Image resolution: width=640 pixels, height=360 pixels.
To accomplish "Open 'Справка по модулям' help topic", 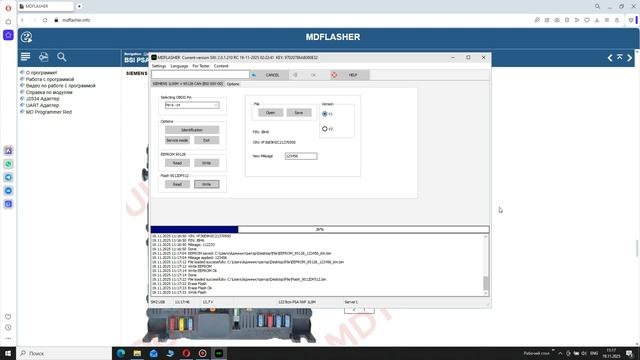I will click(49, 92).
